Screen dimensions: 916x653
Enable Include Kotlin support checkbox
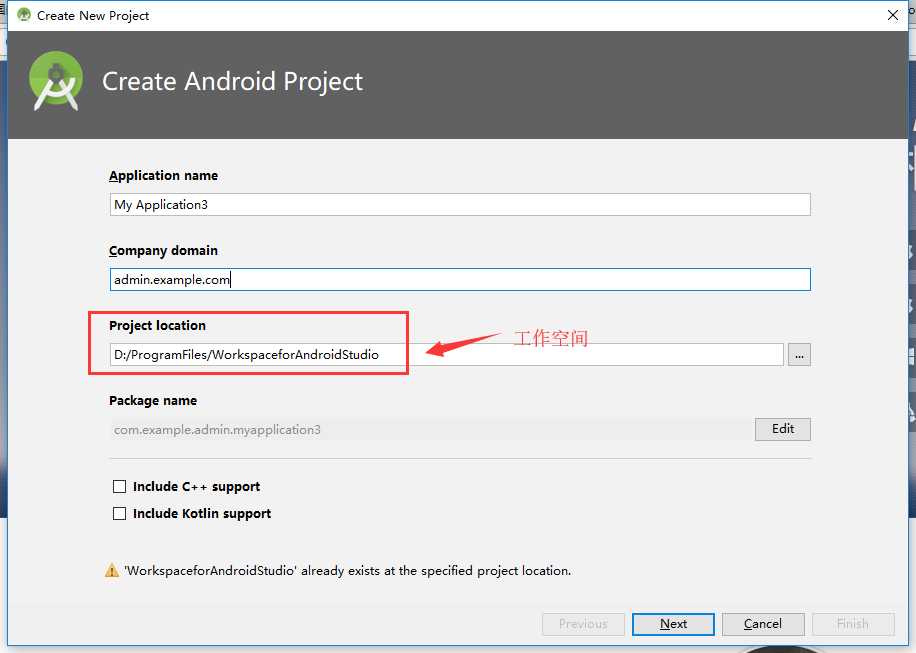tap(119, 513)
